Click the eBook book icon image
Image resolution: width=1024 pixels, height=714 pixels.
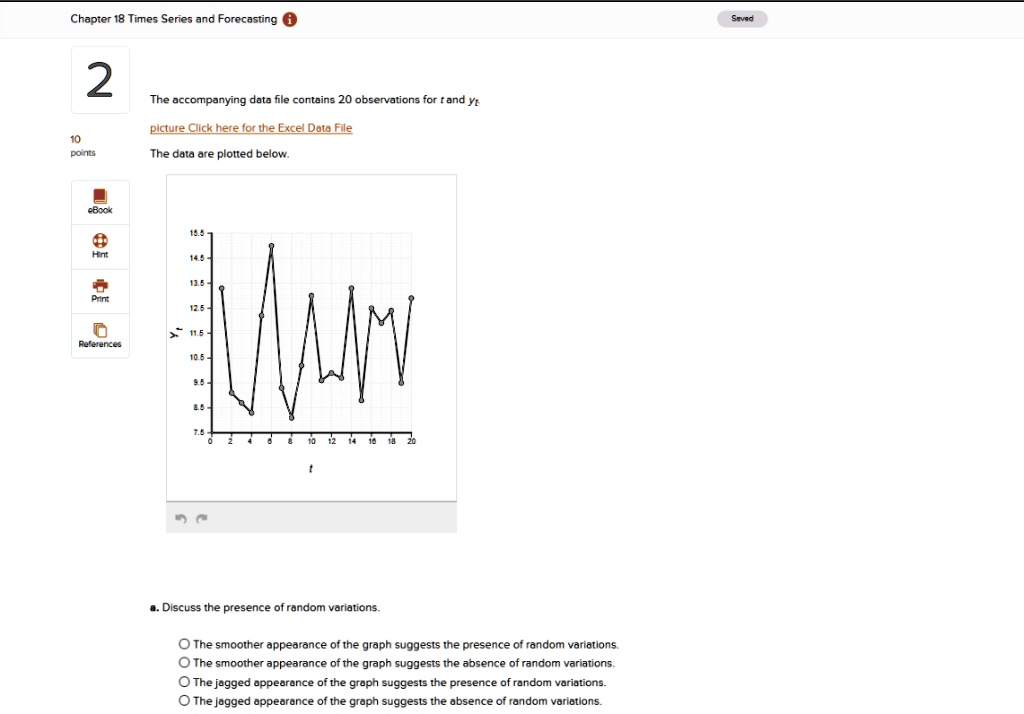point(99,197)
